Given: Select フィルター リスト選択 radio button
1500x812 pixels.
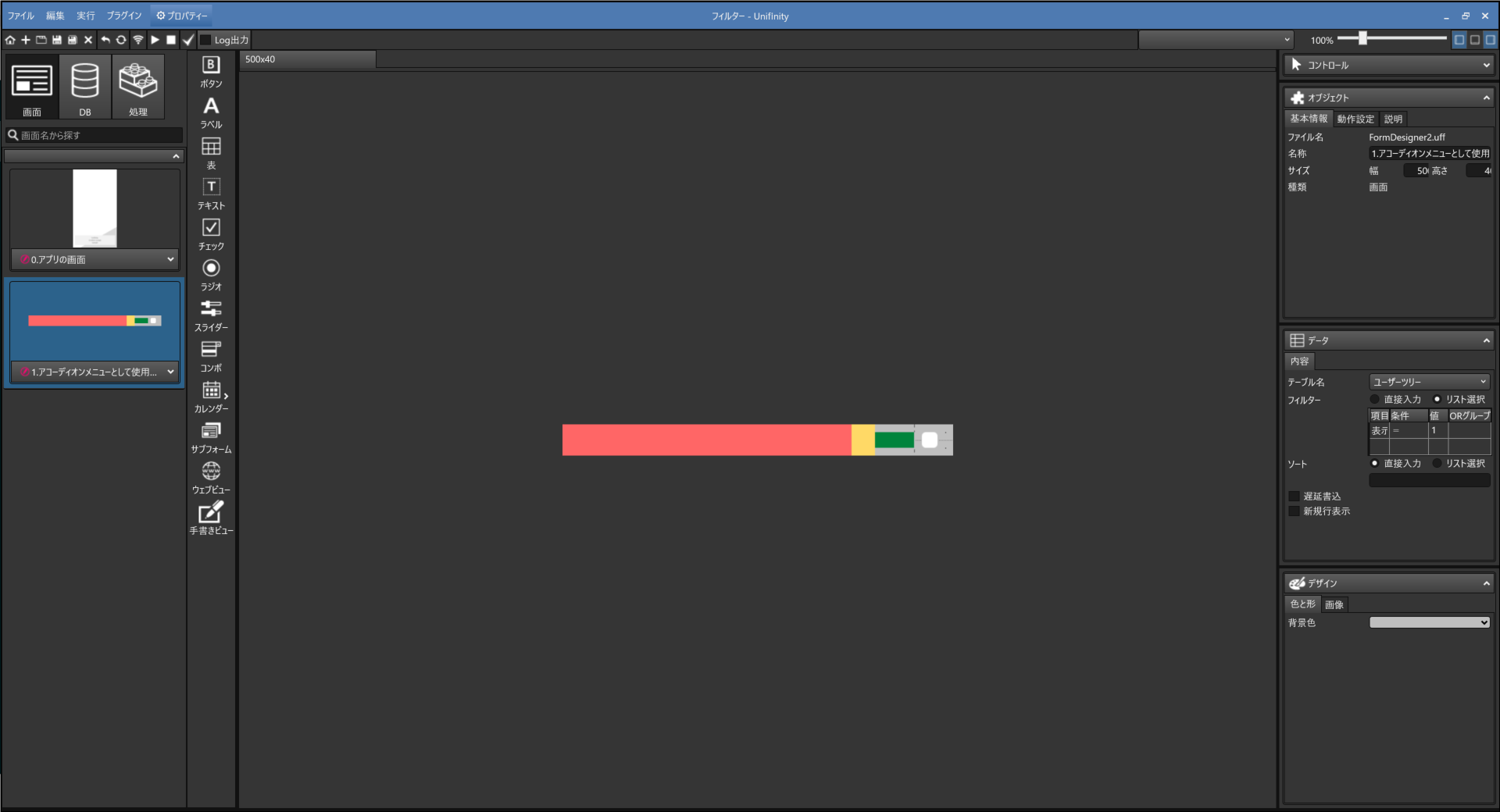Looking at the screenshot, I should click(x=1437, y=399).
